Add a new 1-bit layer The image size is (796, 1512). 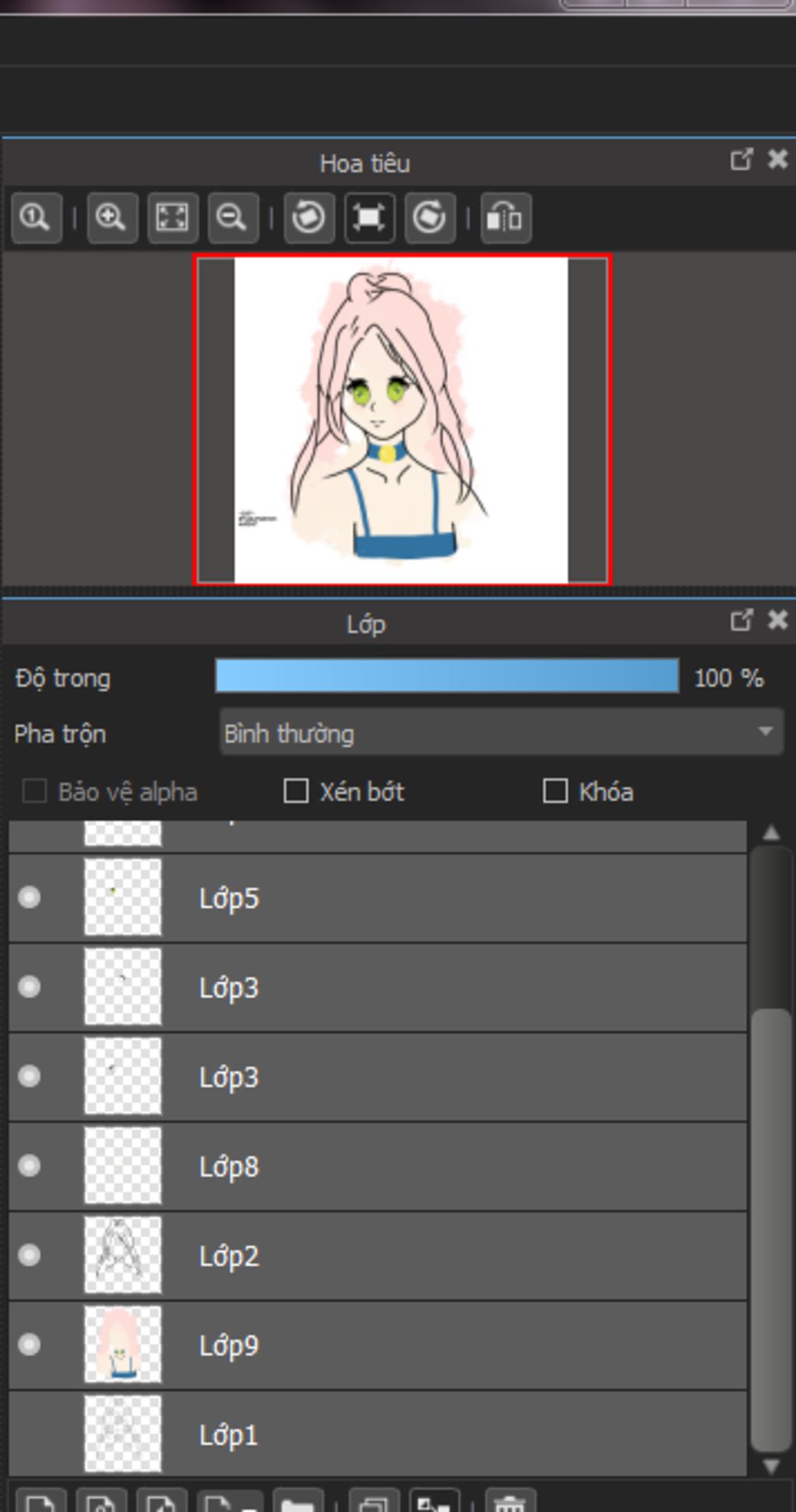coord(162,1501)
